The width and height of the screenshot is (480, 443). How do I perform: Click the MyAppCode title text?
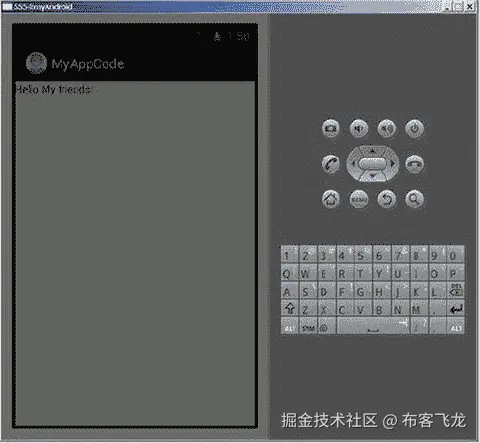coord(88,64)
